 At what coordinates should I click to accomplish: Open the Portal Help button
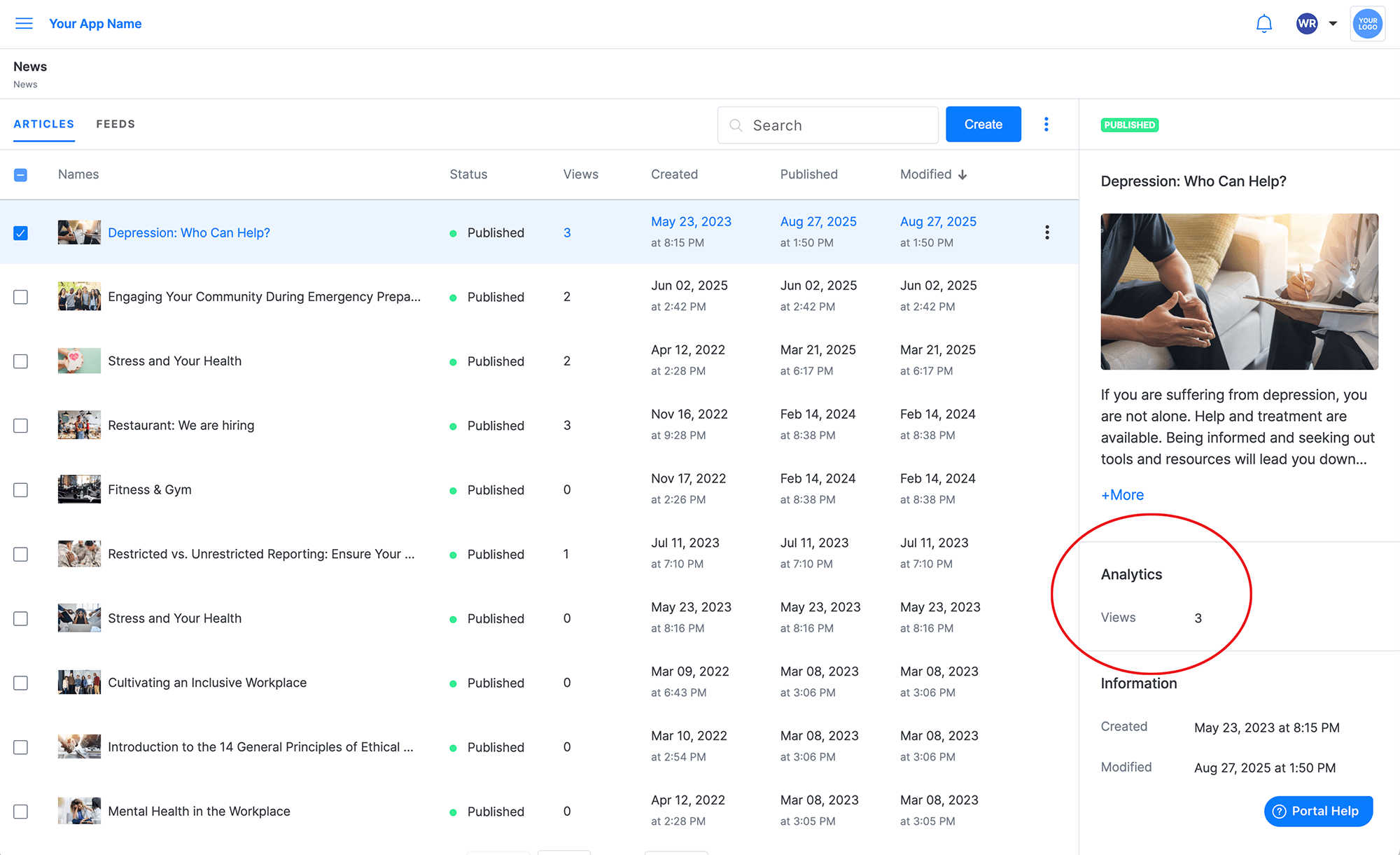[1318, 811]
